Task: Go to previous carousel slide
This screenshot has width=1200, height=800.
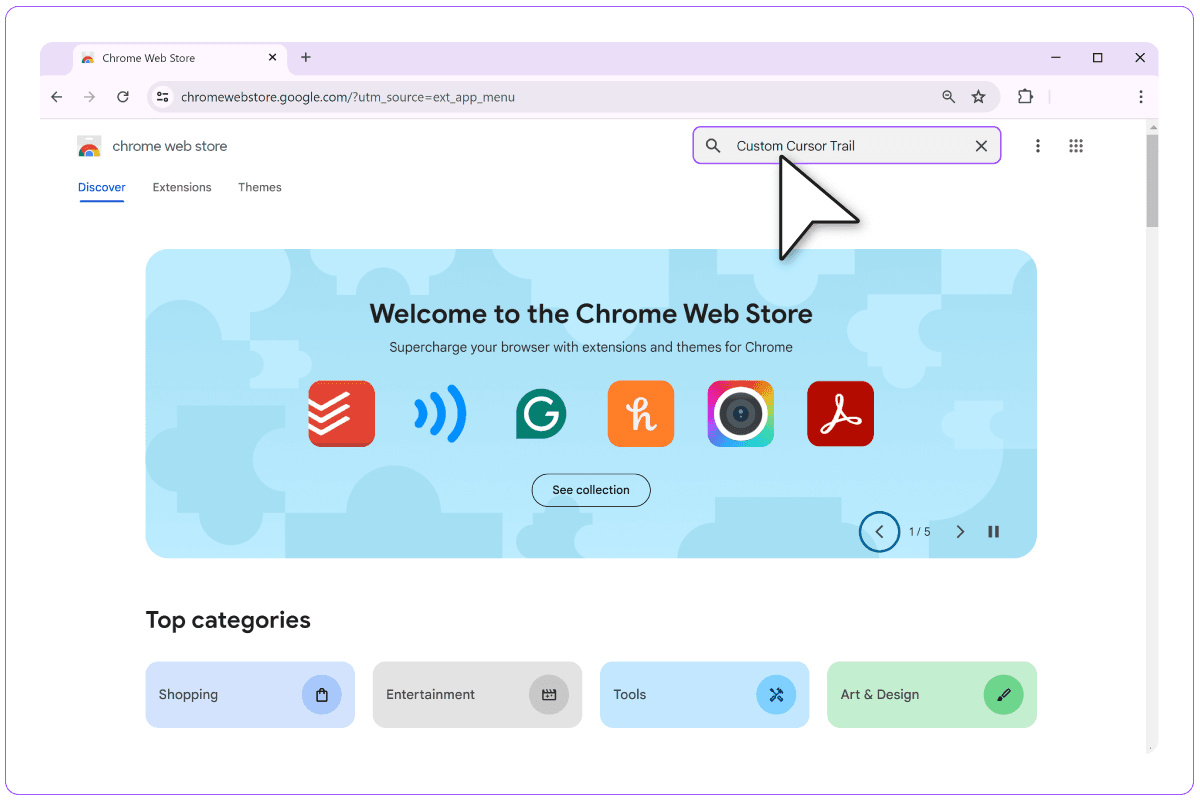Action: 880,532
